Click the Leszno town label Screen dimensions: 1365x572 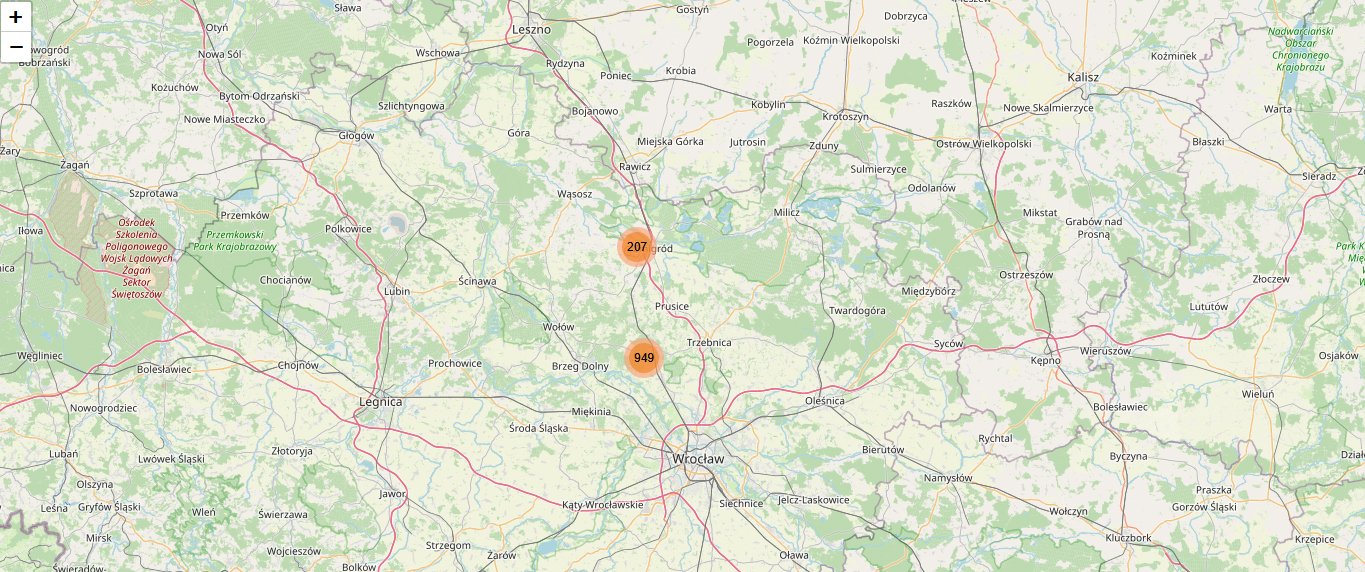[531, 29]
